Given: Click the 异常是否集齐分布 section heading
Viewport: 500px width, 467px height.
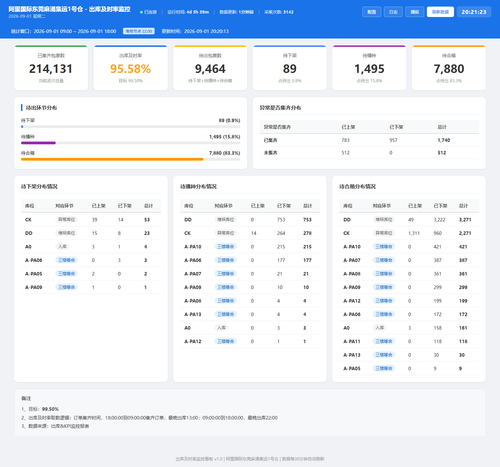Looking at the screenshot, I should point(280,108).
